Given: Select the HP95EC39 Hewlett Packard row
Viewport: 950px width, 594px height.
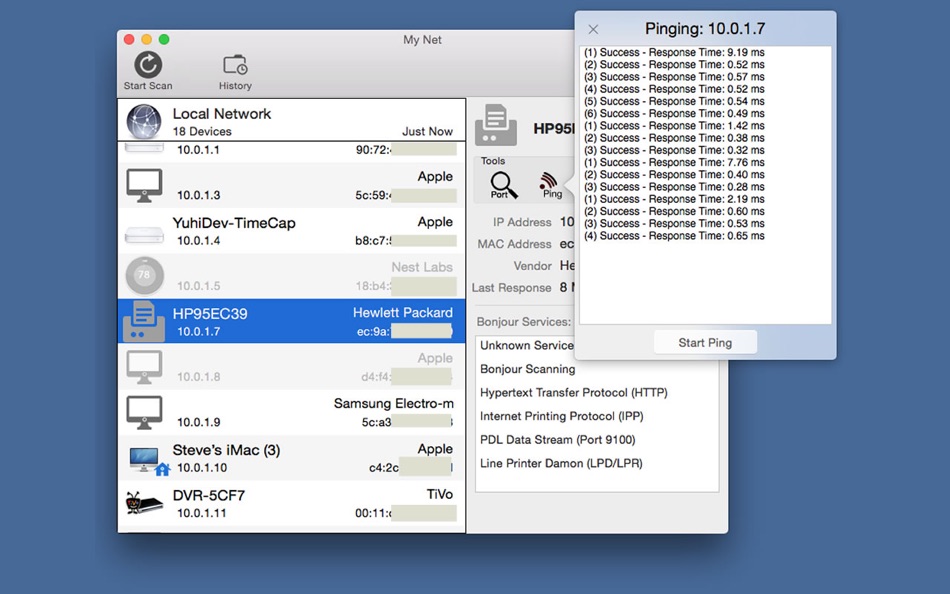Looking at the screenshot, I should (291, 321).
